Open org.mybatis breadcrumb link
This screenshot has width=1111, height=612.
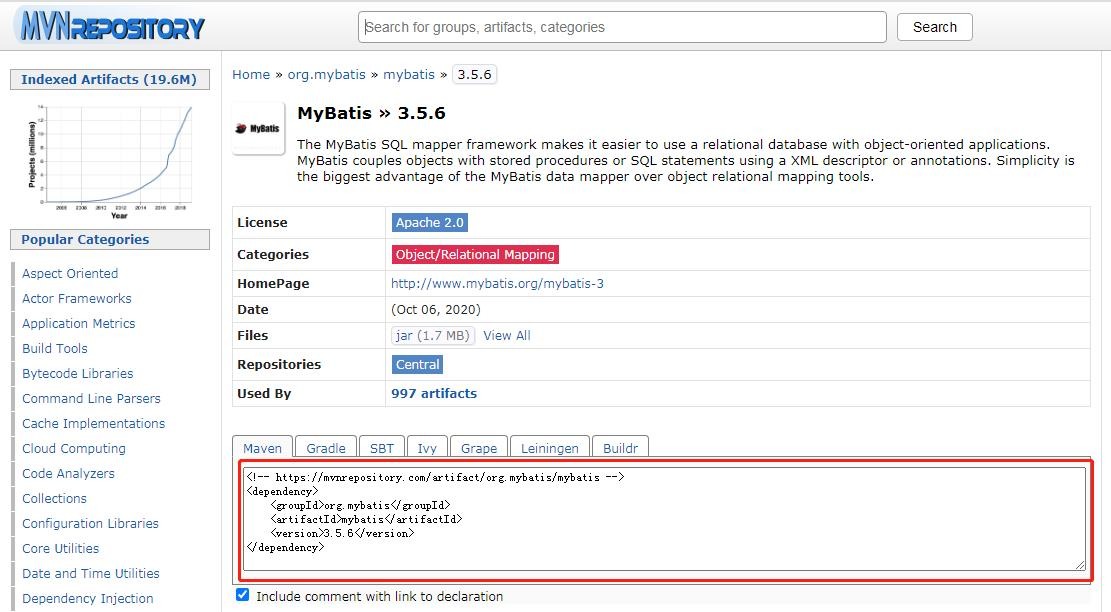327,74
